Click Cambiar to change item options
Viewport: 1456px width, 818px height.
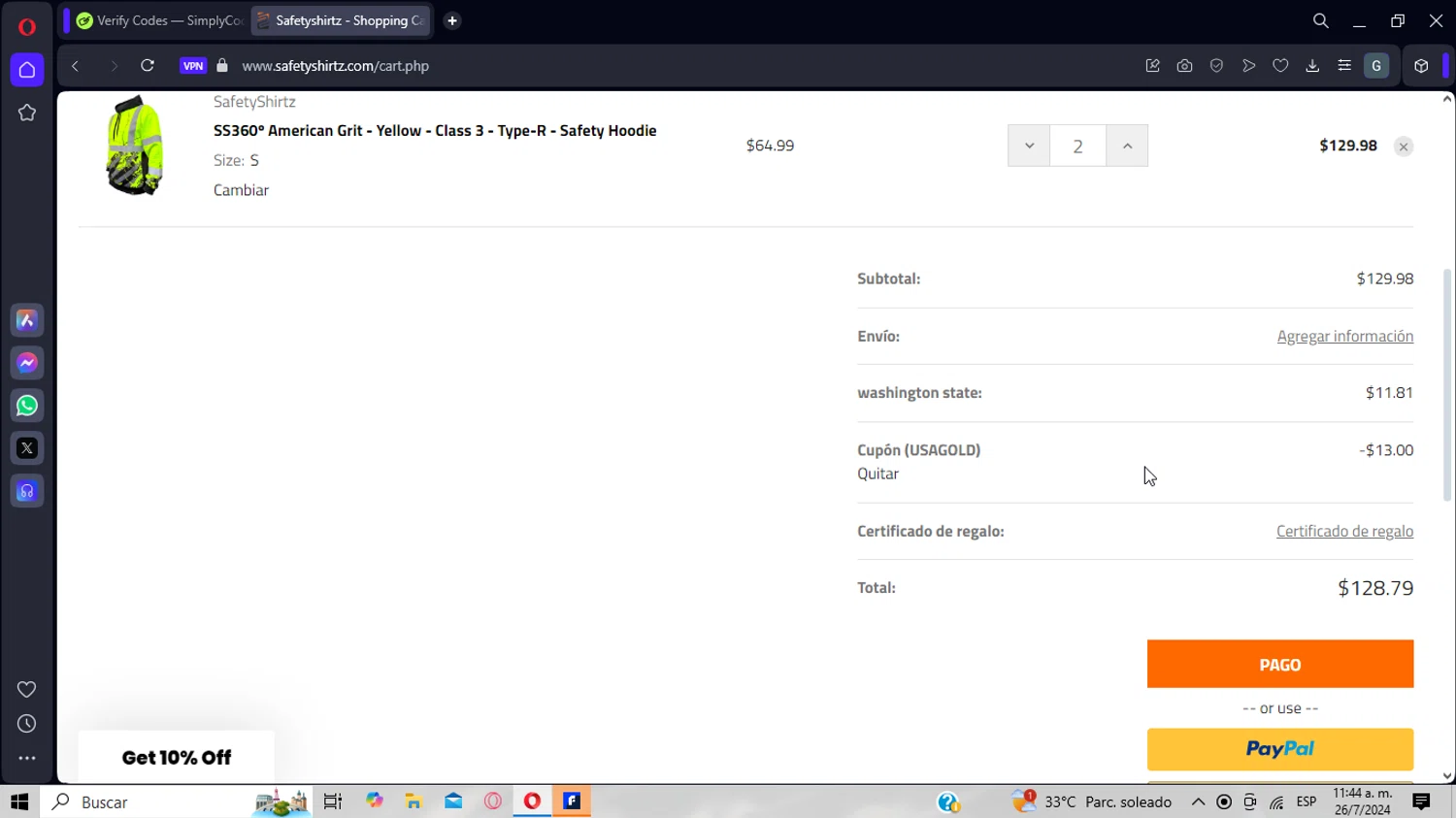(x=241, y=190)
